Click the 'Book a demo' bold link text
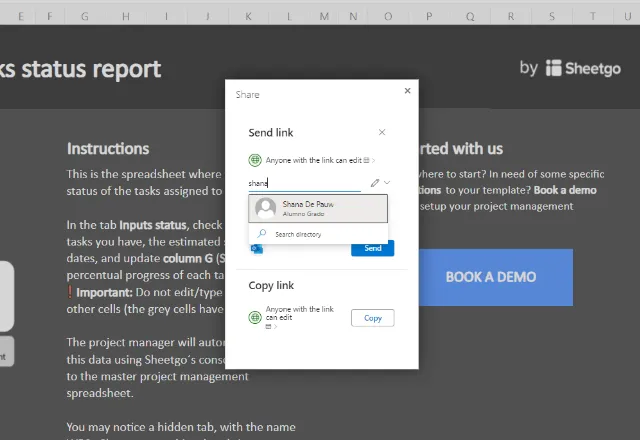Viewport: 640px width, 440px height. point(565,190)
